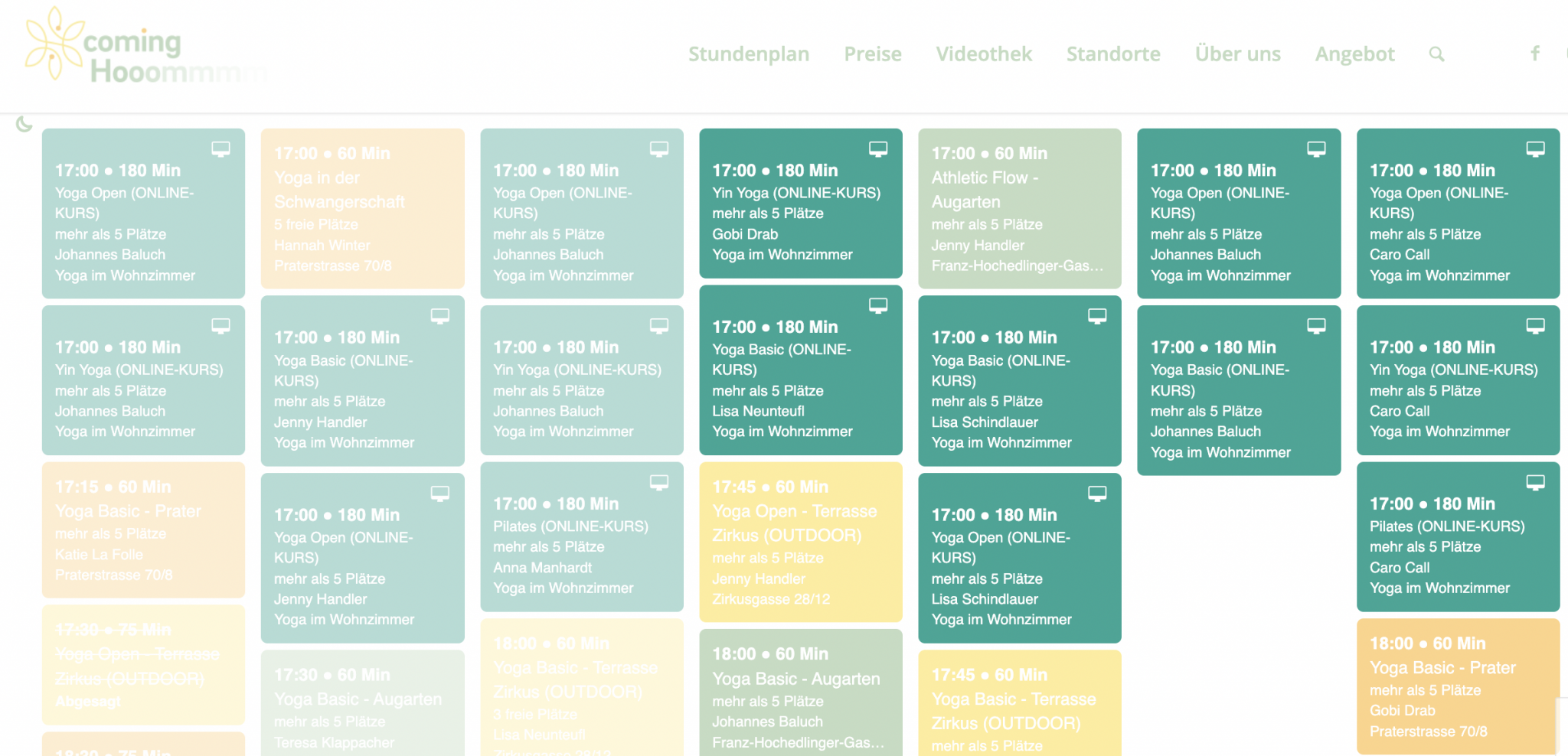
Task: Click monitor icon on Lisa Neunteufl Yoga Basic card
Action: point(878,306)
